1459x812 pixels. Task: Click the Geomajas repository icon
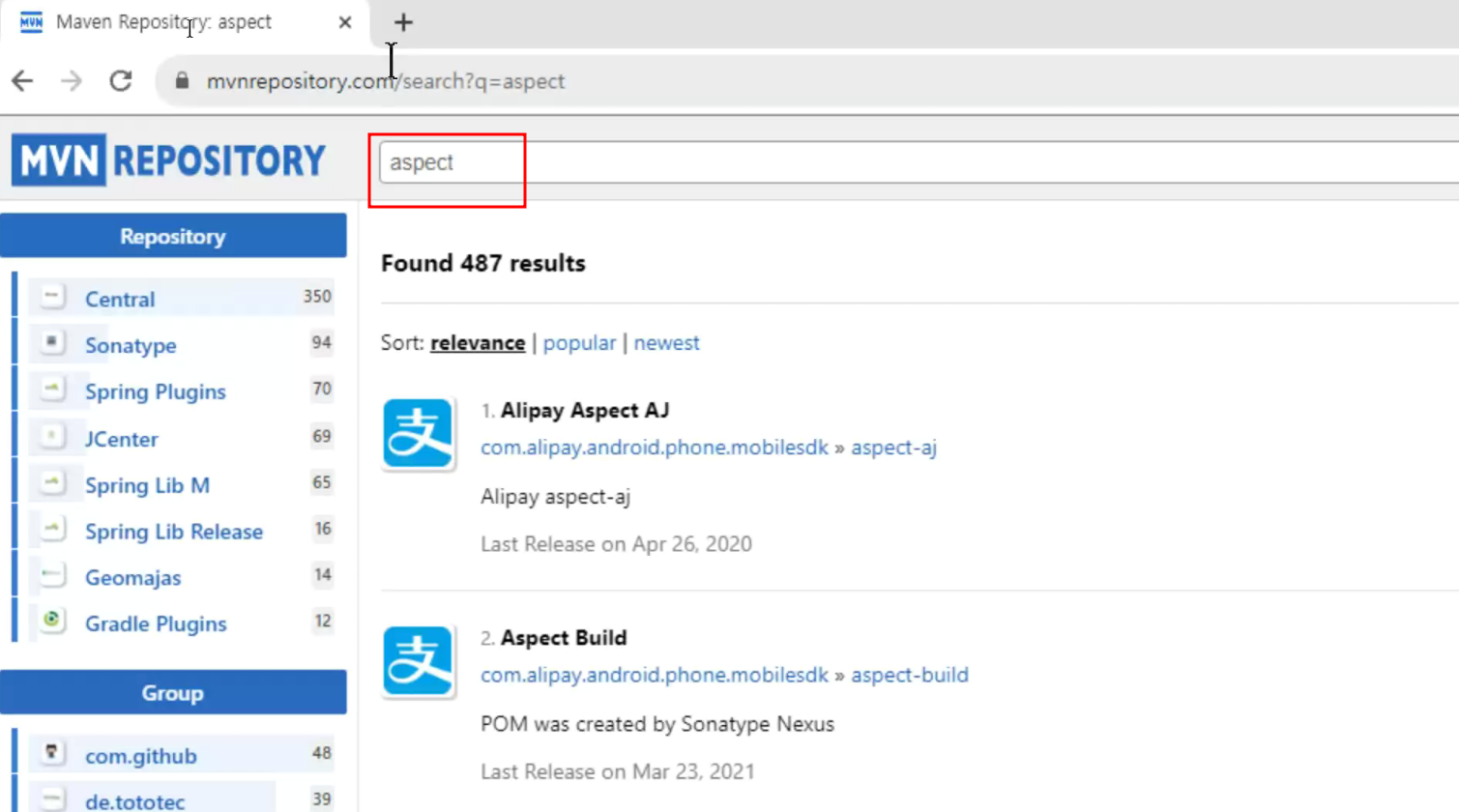(52, 576)
